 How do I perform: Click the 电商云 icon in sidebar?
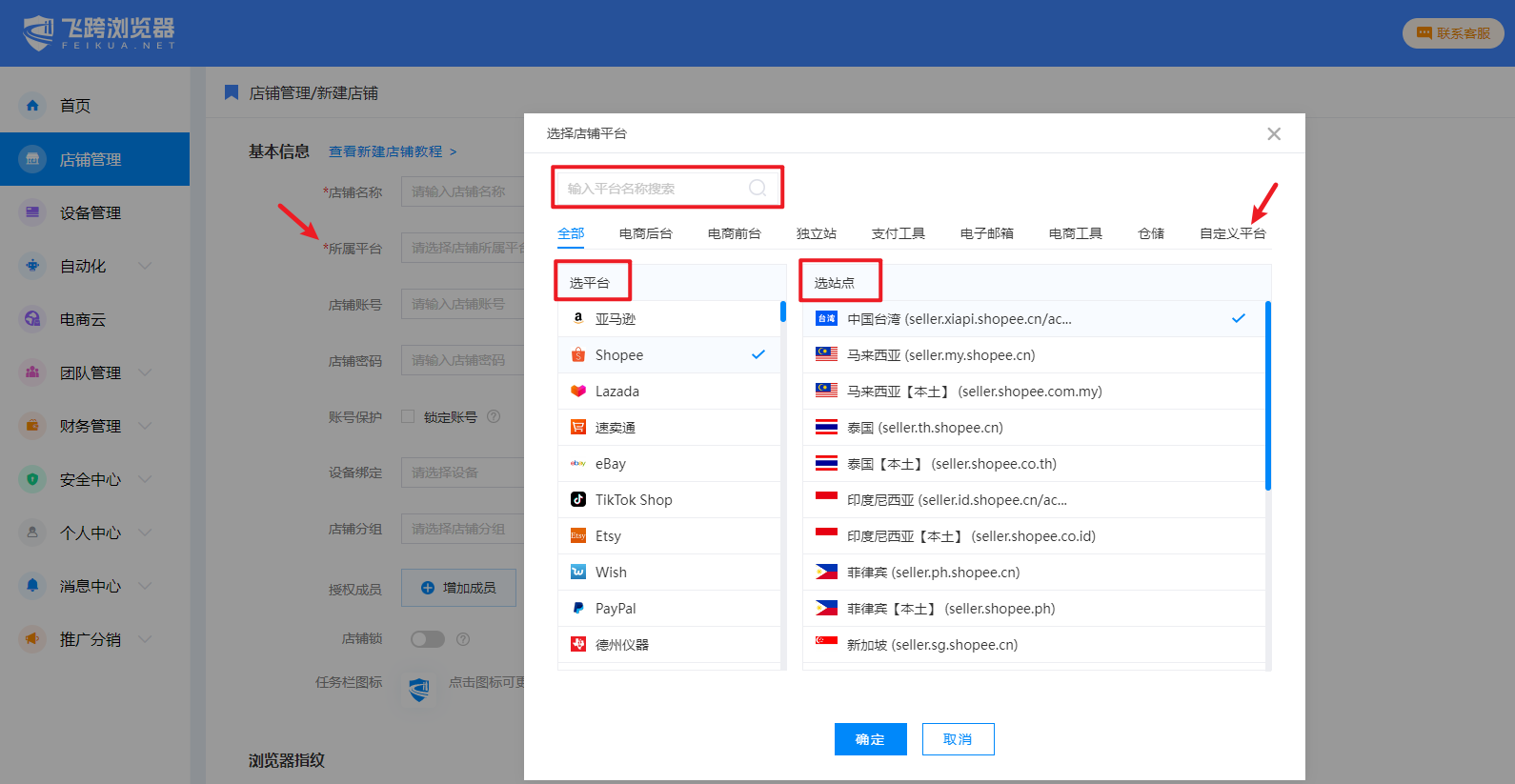coord(32,319)
